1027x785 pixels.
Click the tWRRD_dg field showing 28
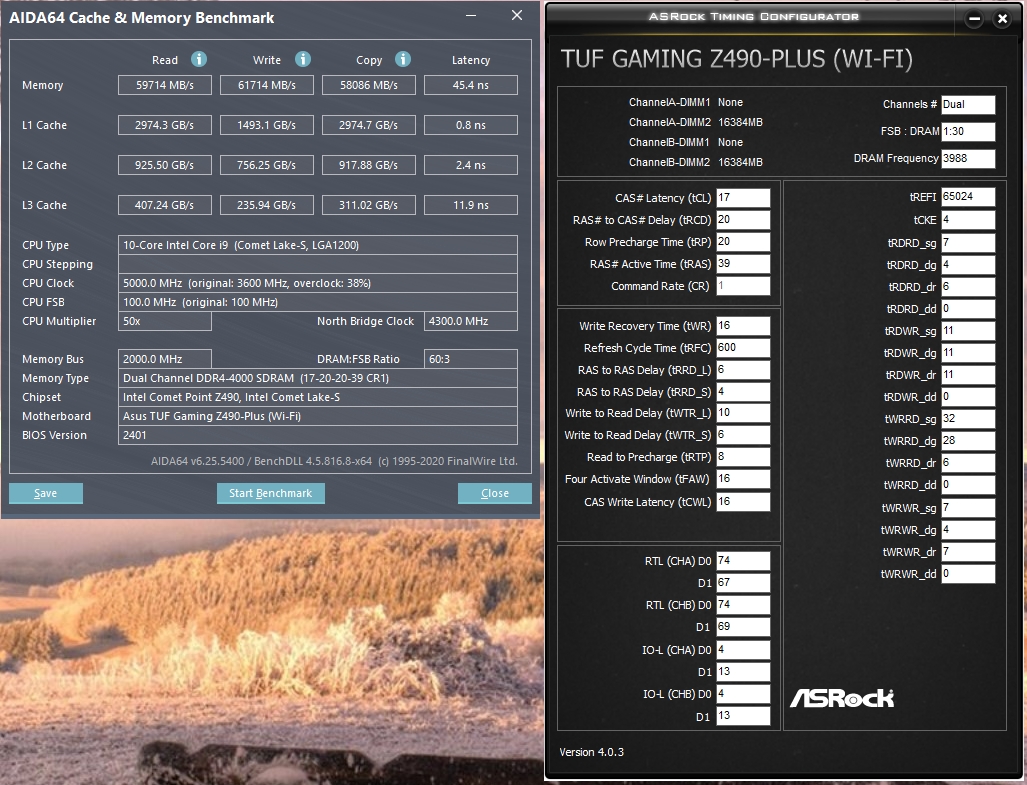click(x=968, y=441)
